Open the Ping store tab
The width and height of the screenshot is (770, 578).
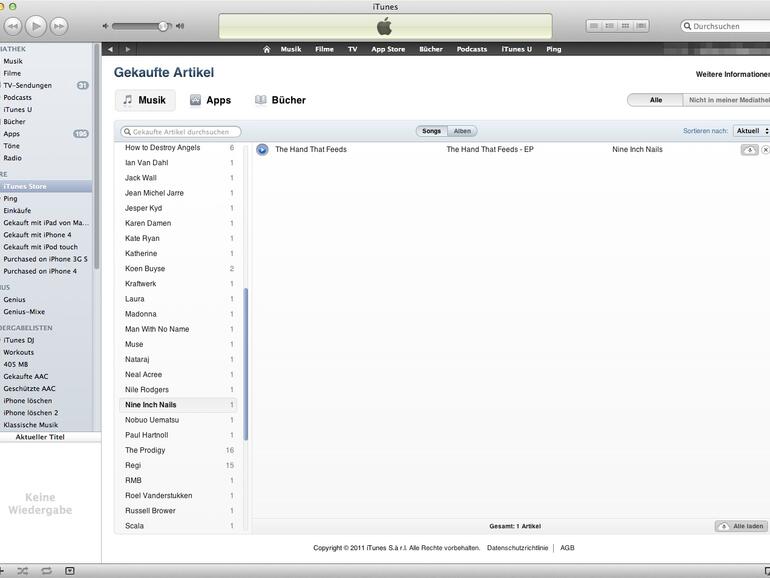pos(553,49)
